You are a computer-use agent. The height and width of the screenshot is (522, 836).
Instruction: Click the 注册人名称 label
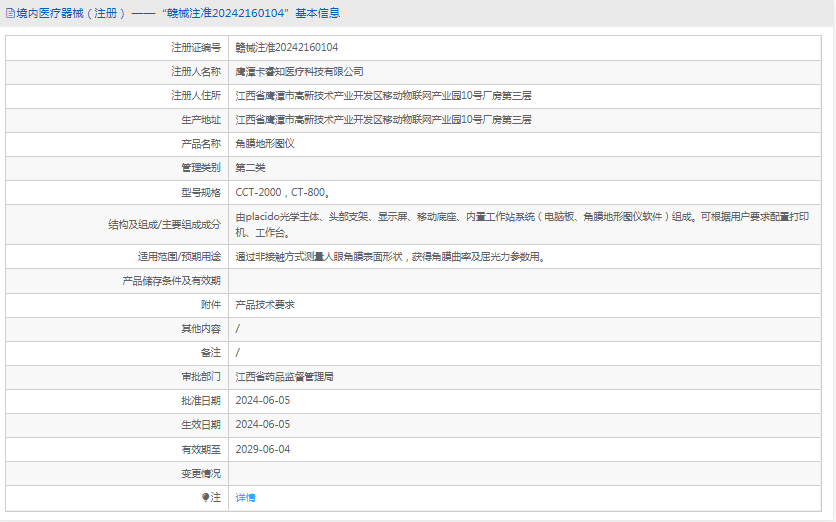click(196, 71)
